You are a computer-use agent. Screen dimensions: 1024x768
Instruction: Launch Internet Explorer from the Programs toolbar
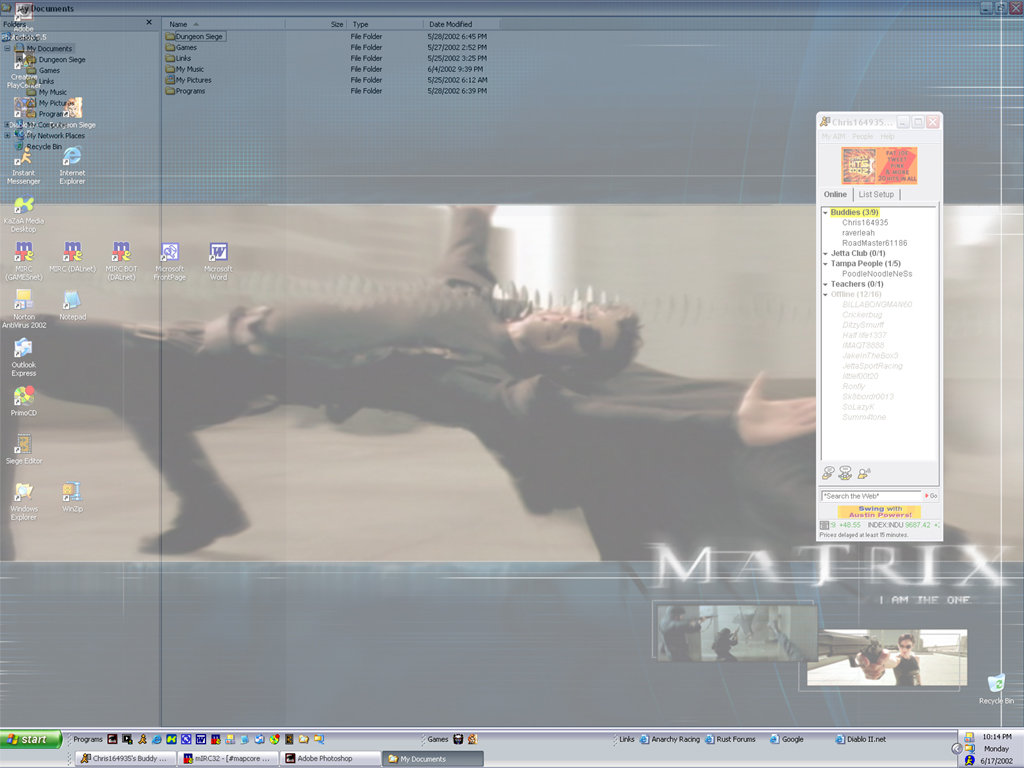[x=157, y=739]
